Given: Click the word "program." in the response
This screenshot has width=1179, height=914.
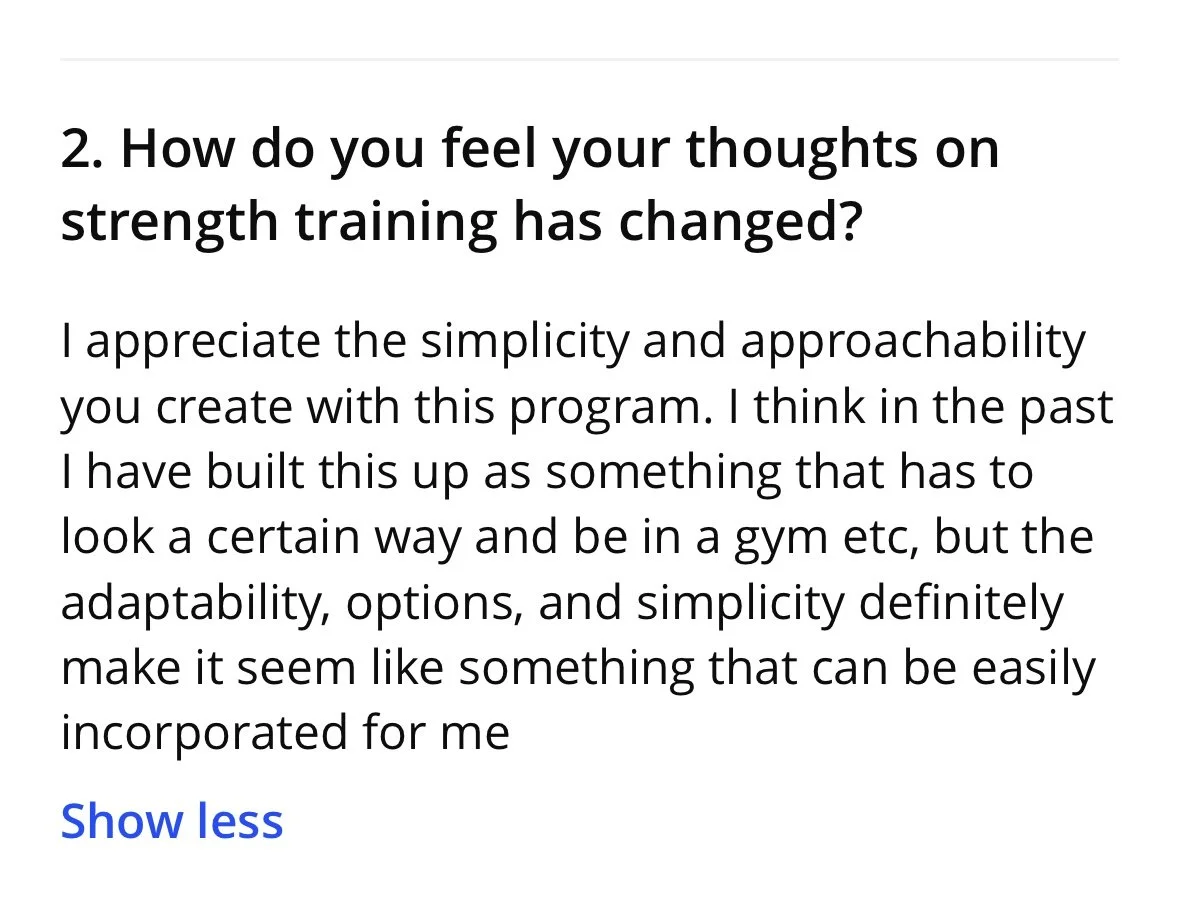Looking at the screenshot, I should [611, 408].
